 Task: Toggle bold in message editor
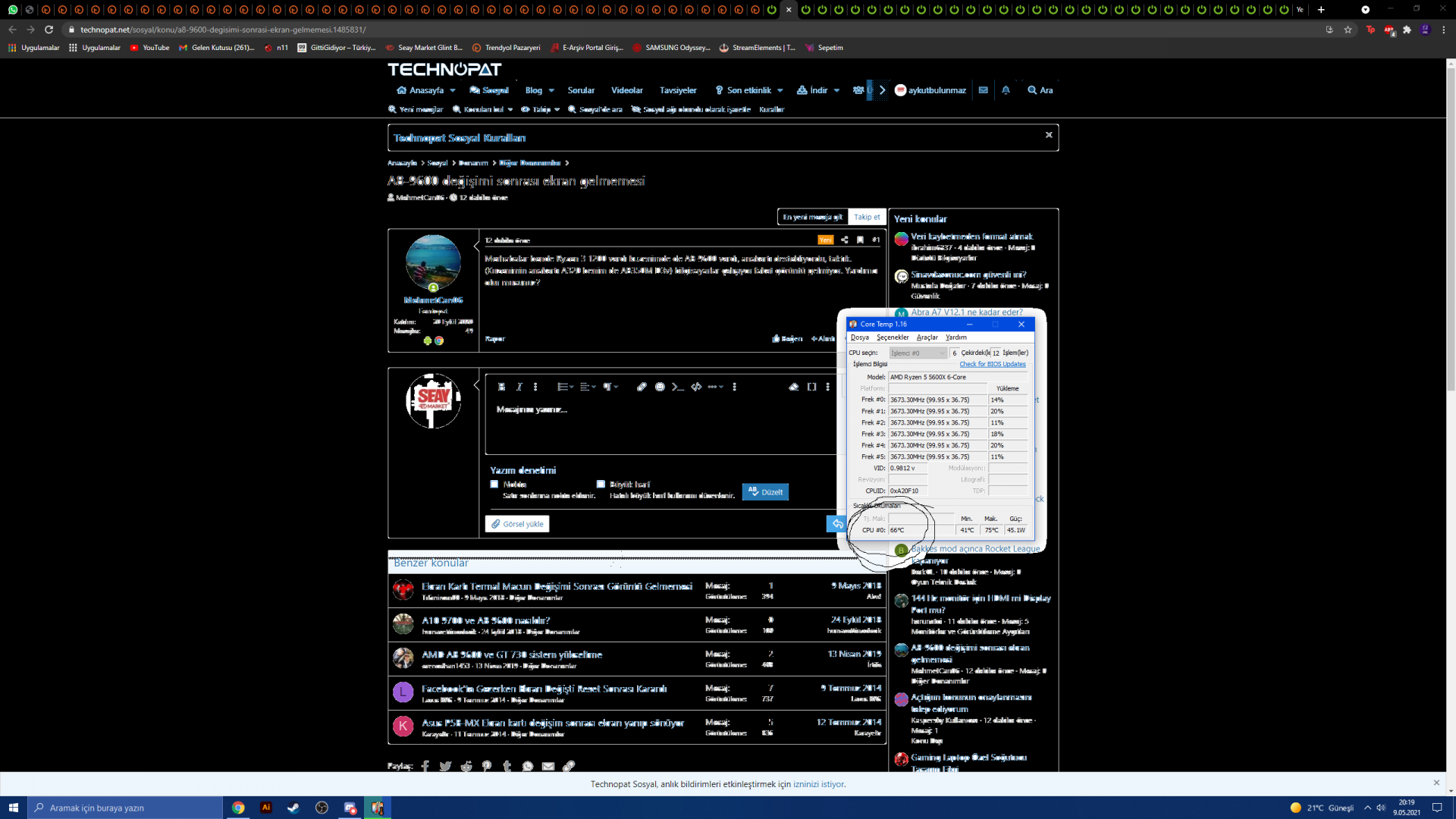click(x=501, y=387)
